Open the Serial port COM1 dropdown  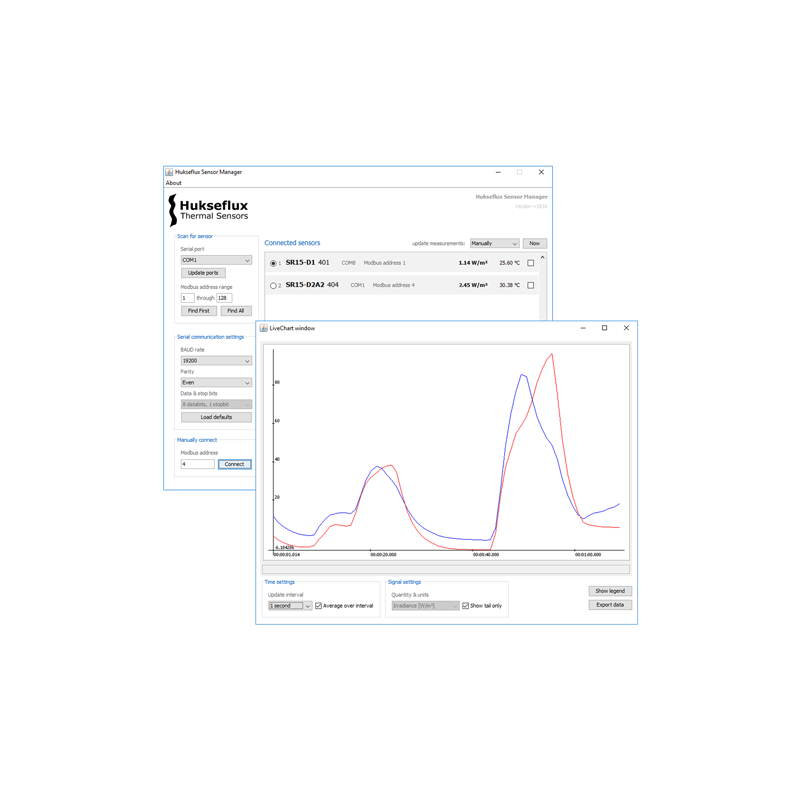coord(216,260)
